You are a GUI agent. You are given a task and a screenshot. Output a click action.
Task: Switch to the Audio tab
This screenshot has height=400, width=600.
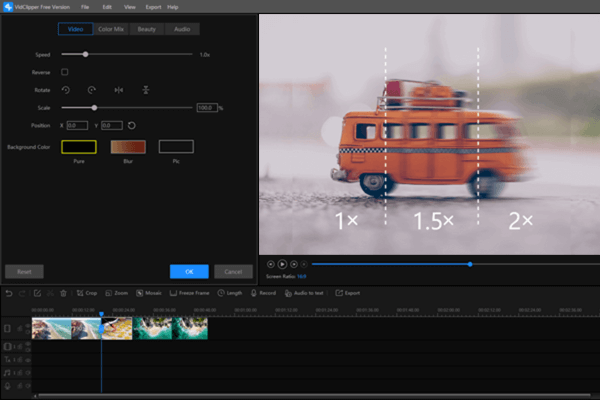coord(182,29)
